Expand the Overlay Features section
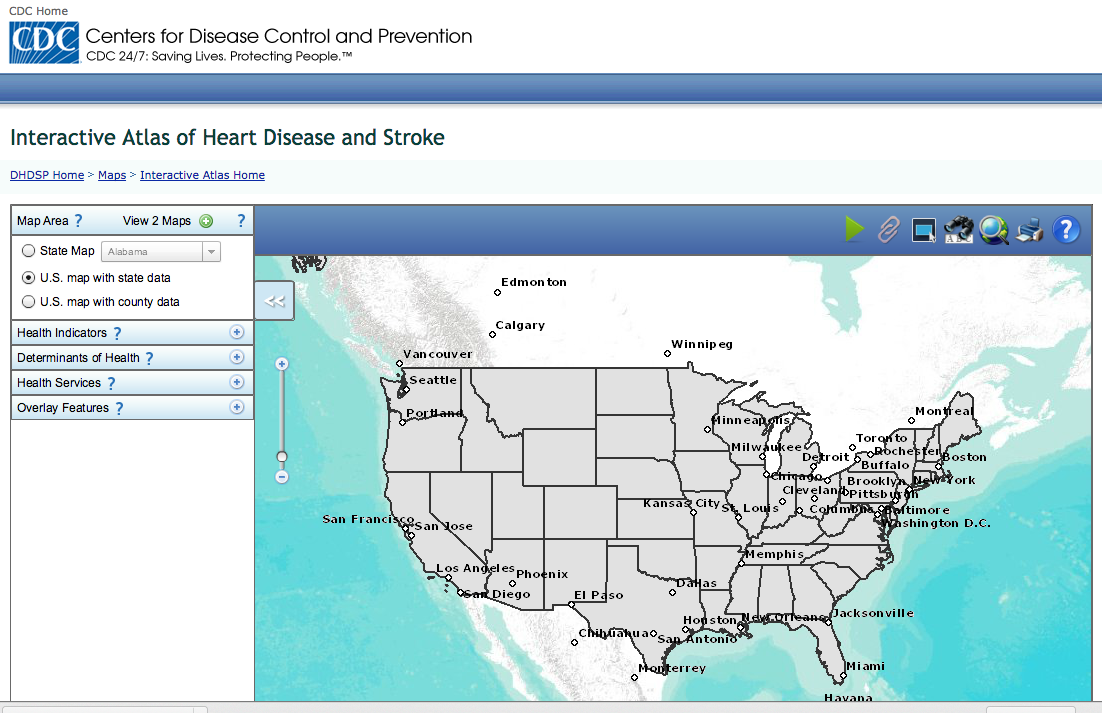 [237, 407]
